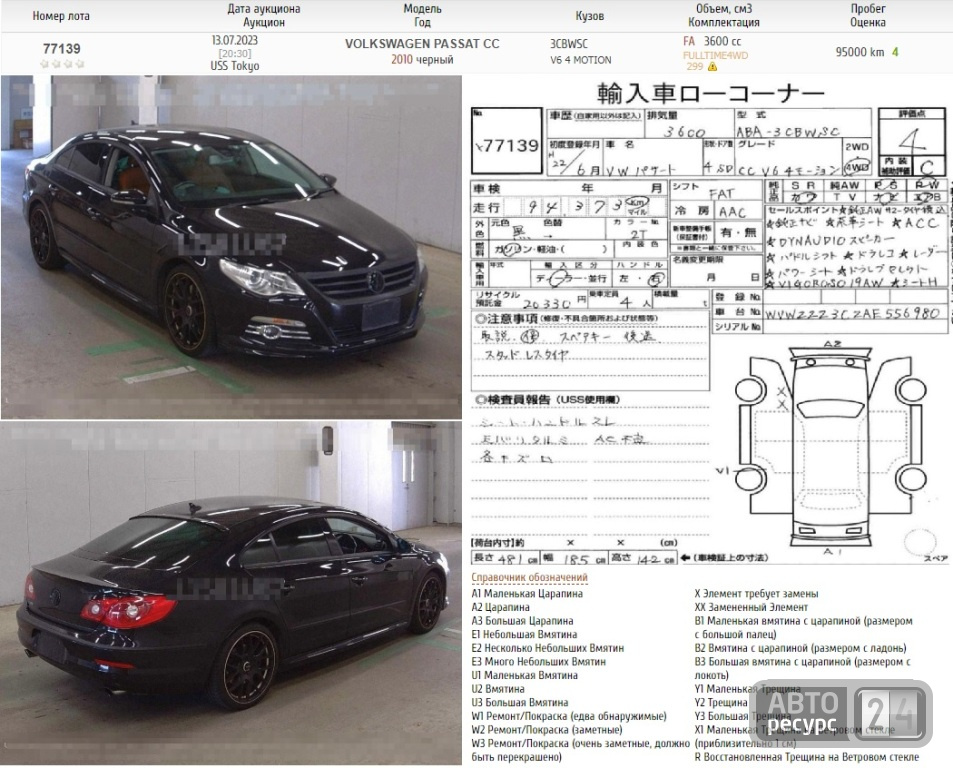Click the Модель Год column header
The image size is (953, 768).
pyautogui.click(x=422, y=15)
